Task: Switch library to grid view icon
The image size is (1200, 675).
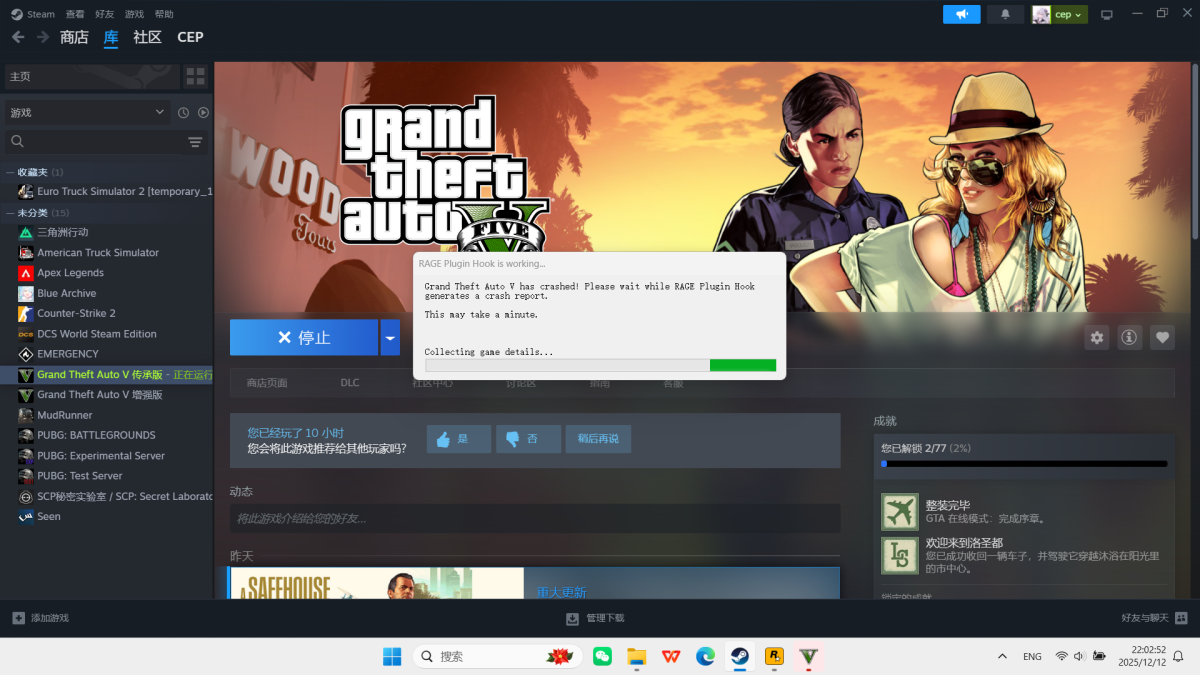Action: click(x=195, y=76)
